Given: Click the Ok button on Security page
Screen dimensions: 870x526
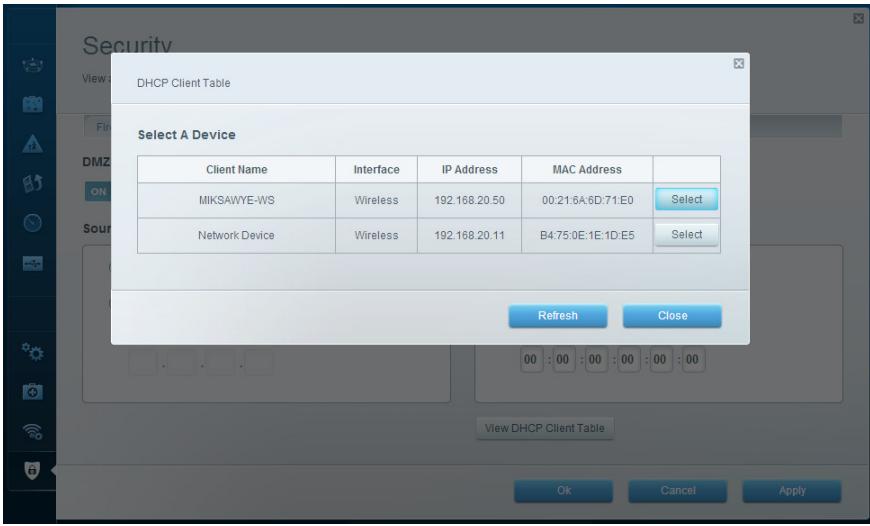Looking at the screenshot, I should [x=564, y=491].
